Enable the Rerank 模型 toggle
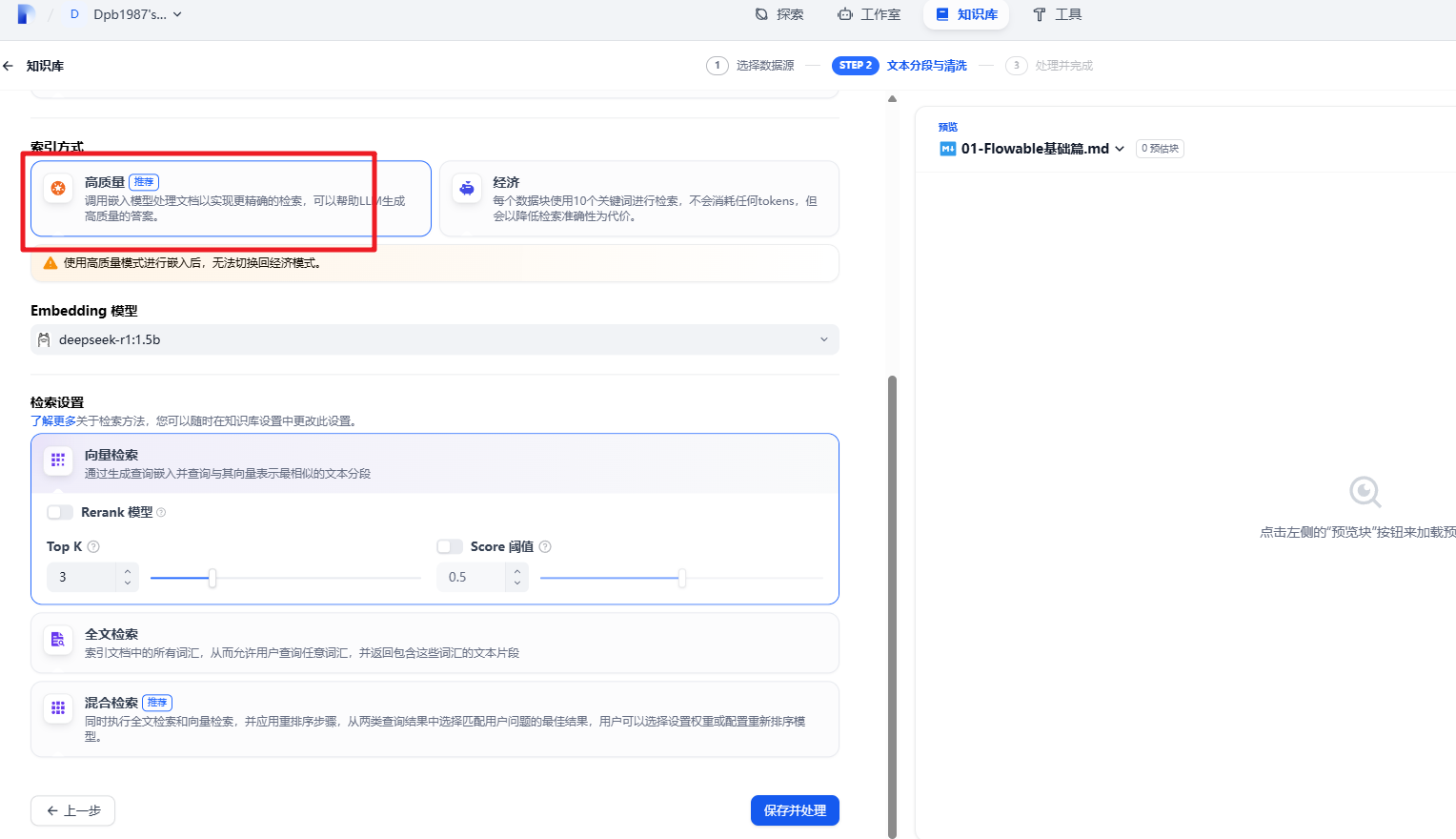1456x839 pixels. click(x=60, y=512)
